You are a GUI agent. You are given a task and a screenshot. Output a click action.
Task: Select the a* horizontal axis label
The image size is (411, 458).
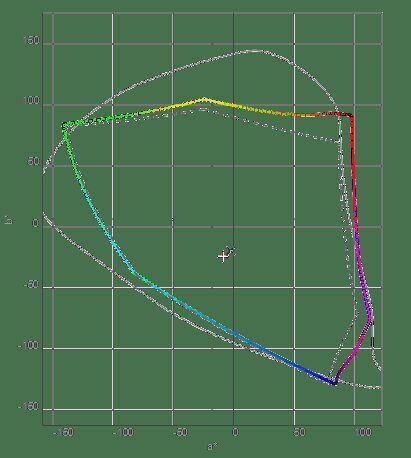point(212,447)
